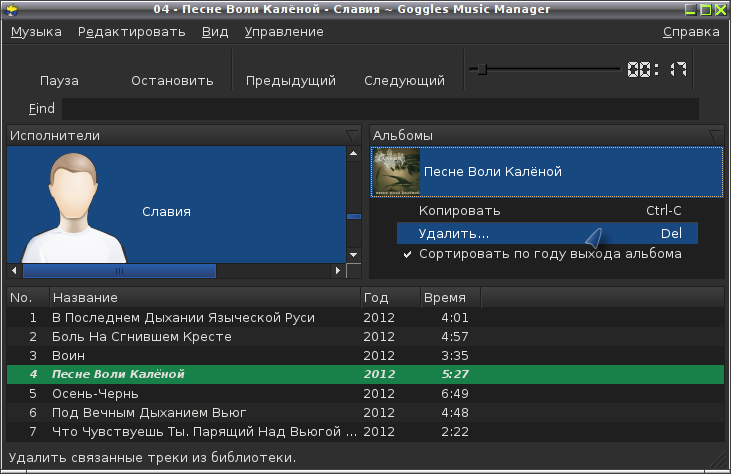This screenshot has width=731, height=474.
Task: Minimize the Goggles Music Manager window
Action: (690, 10)
